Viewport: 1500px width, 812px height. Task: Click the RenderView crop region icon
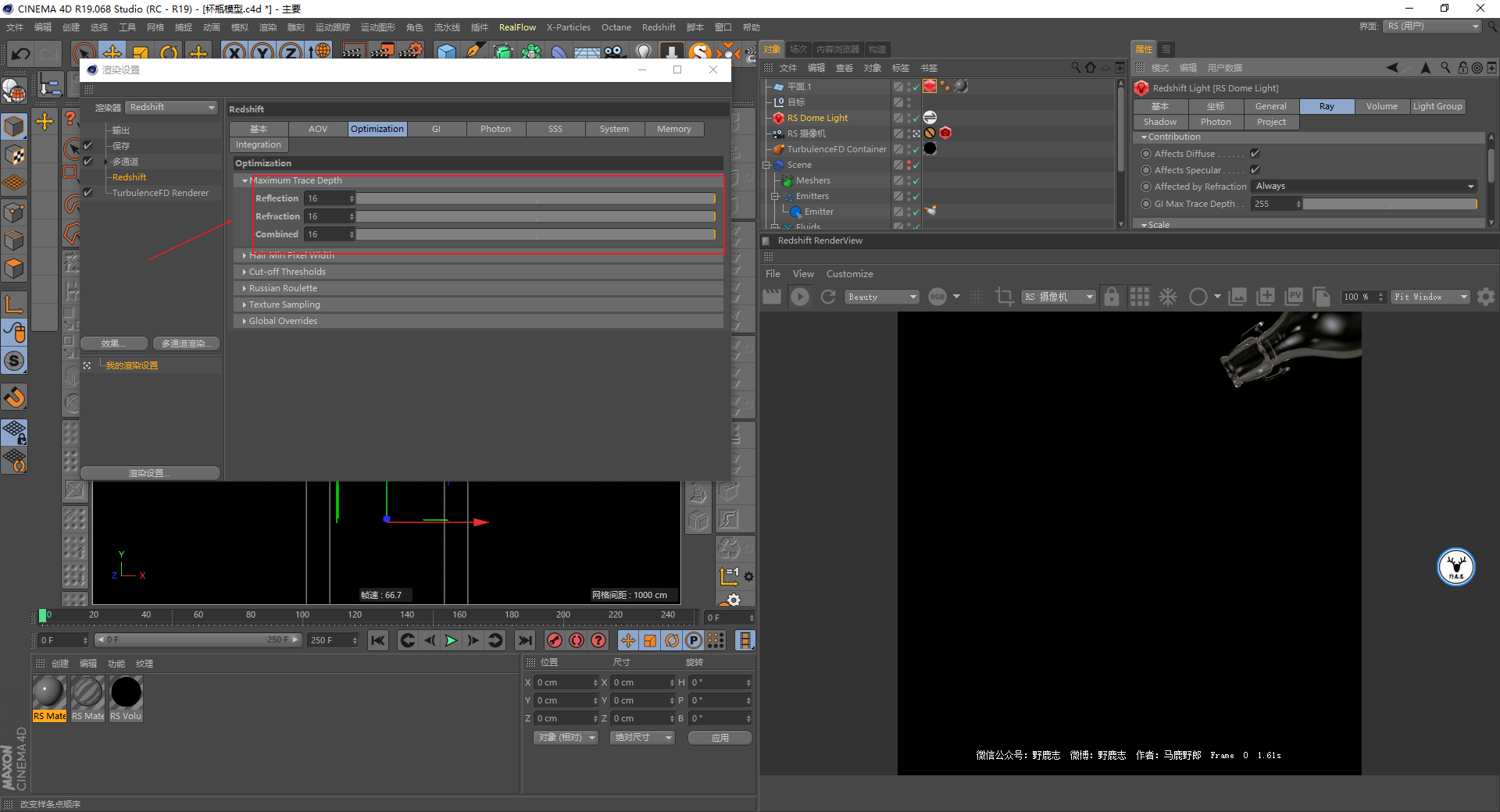pyautogui.click(x=1004, y=297)
